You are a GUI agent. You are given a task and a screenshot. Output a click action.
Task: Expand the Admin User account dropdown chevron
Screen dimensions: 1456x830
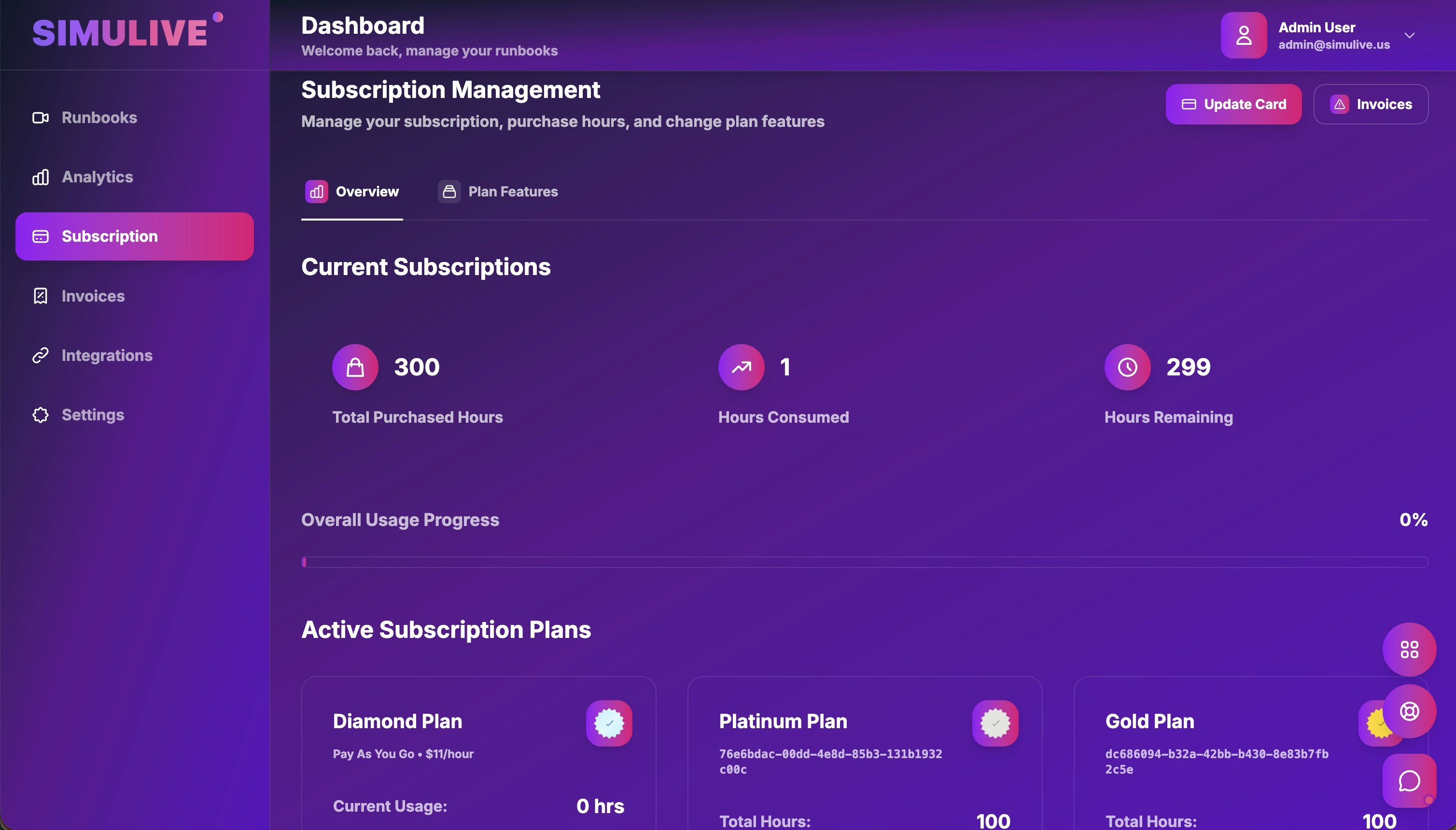pyautogui.click(x=1409, y=35)
